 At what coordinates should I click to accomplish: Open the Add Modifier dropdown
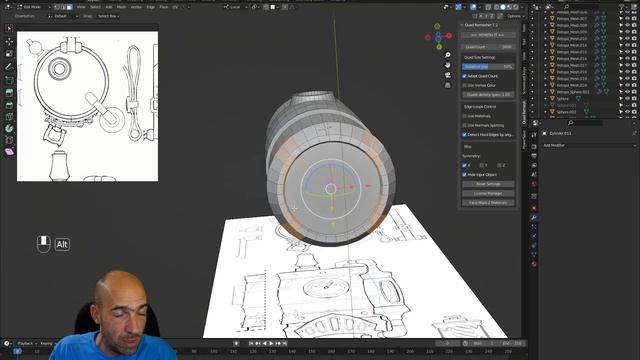coord(589,145)
